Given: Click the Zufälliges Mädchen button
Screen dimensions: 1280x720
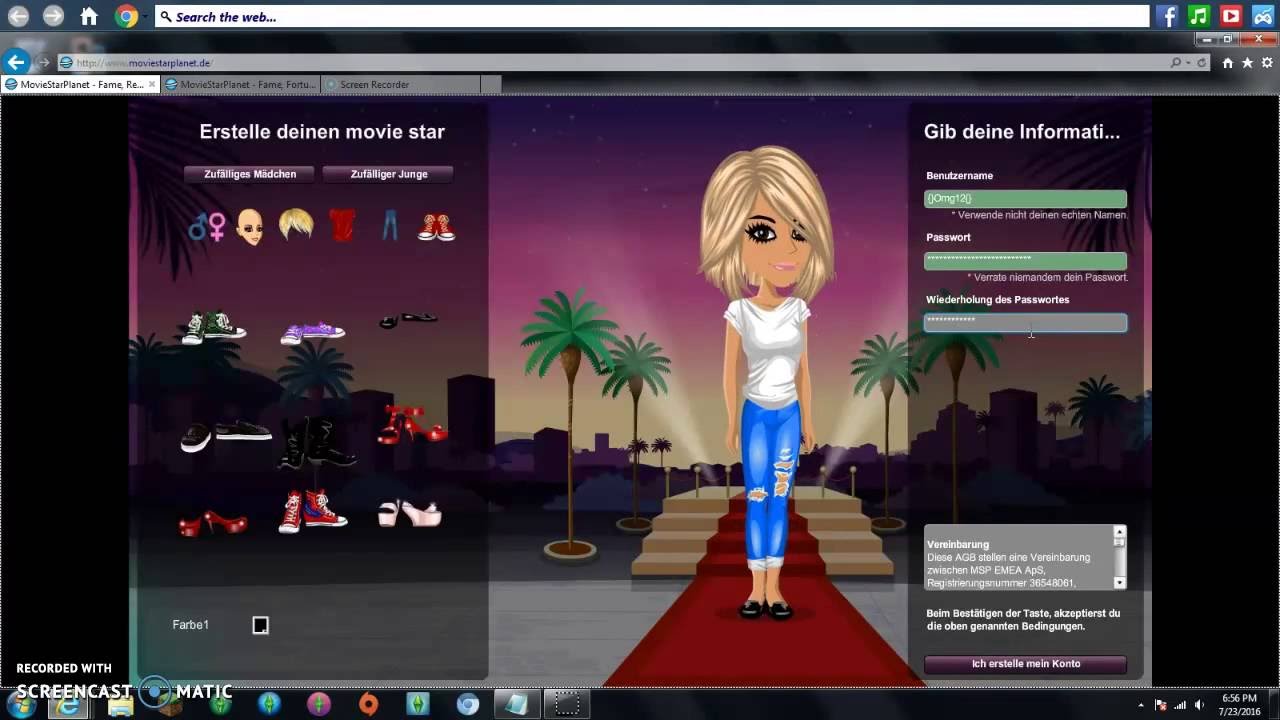Looking at the screenshot, I should [250, 174].
